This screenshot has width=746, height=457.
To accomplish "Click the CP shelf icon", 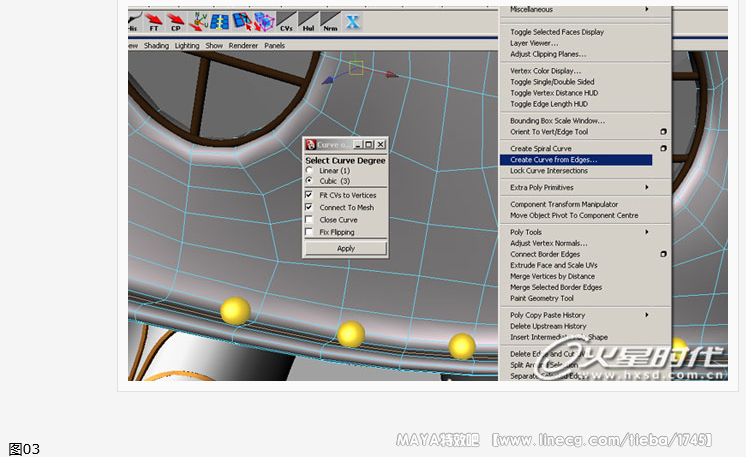I will [x=176, y=22].
